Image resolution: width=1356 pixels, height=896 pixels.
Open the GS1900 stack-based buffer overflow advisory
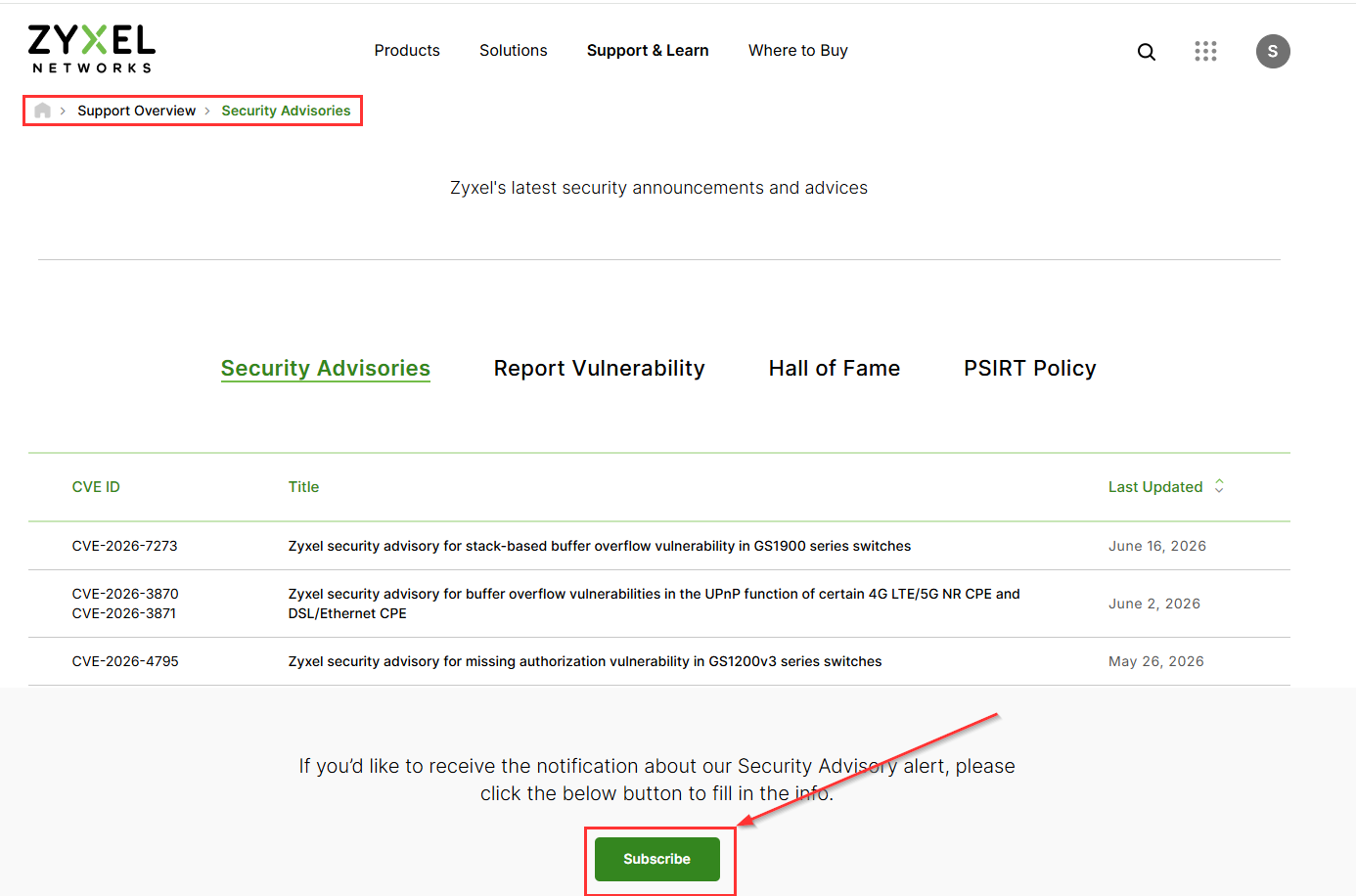pyautogui.click(x=600, y=546)
